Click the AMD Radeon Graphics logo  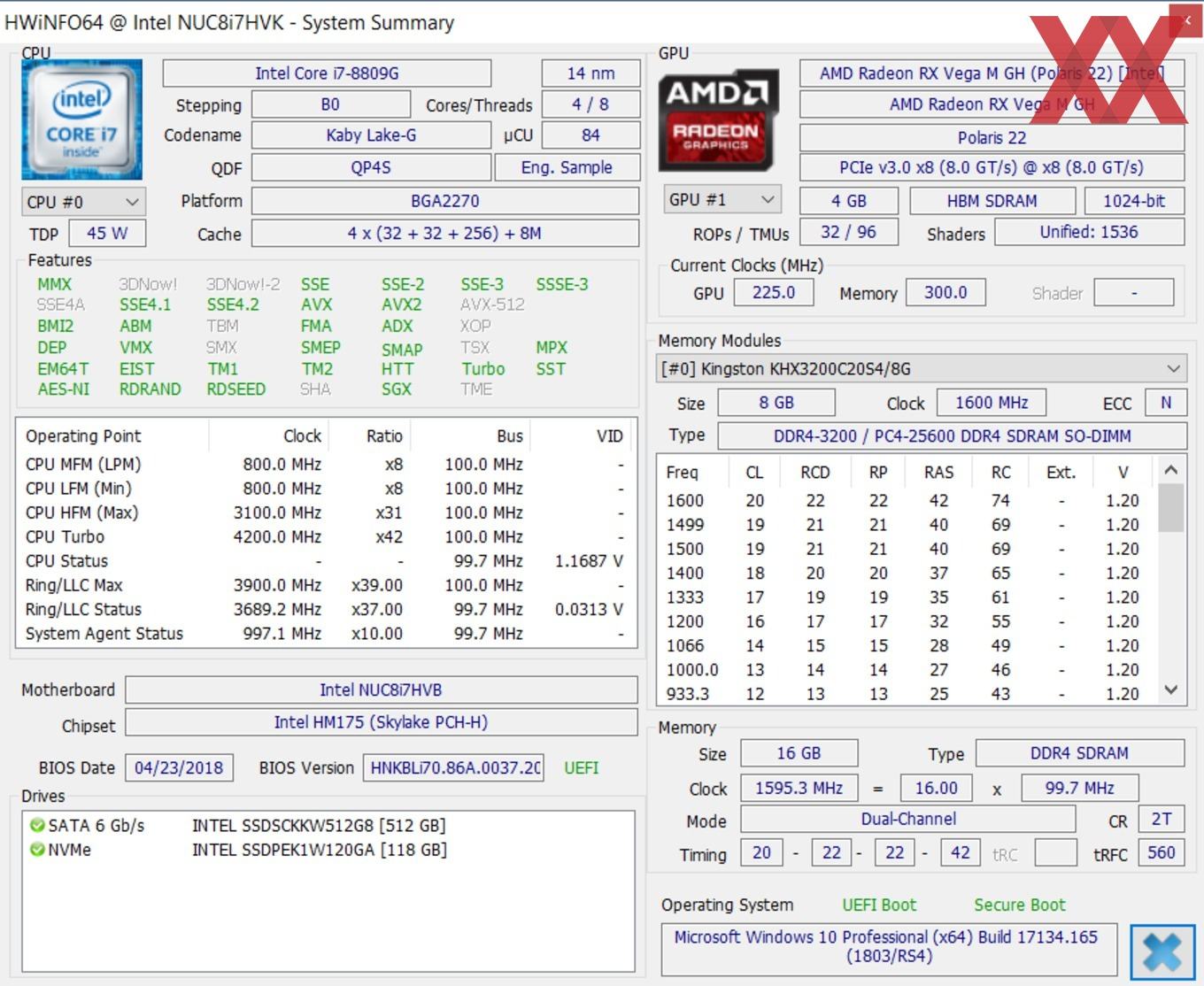coord(719,120)
